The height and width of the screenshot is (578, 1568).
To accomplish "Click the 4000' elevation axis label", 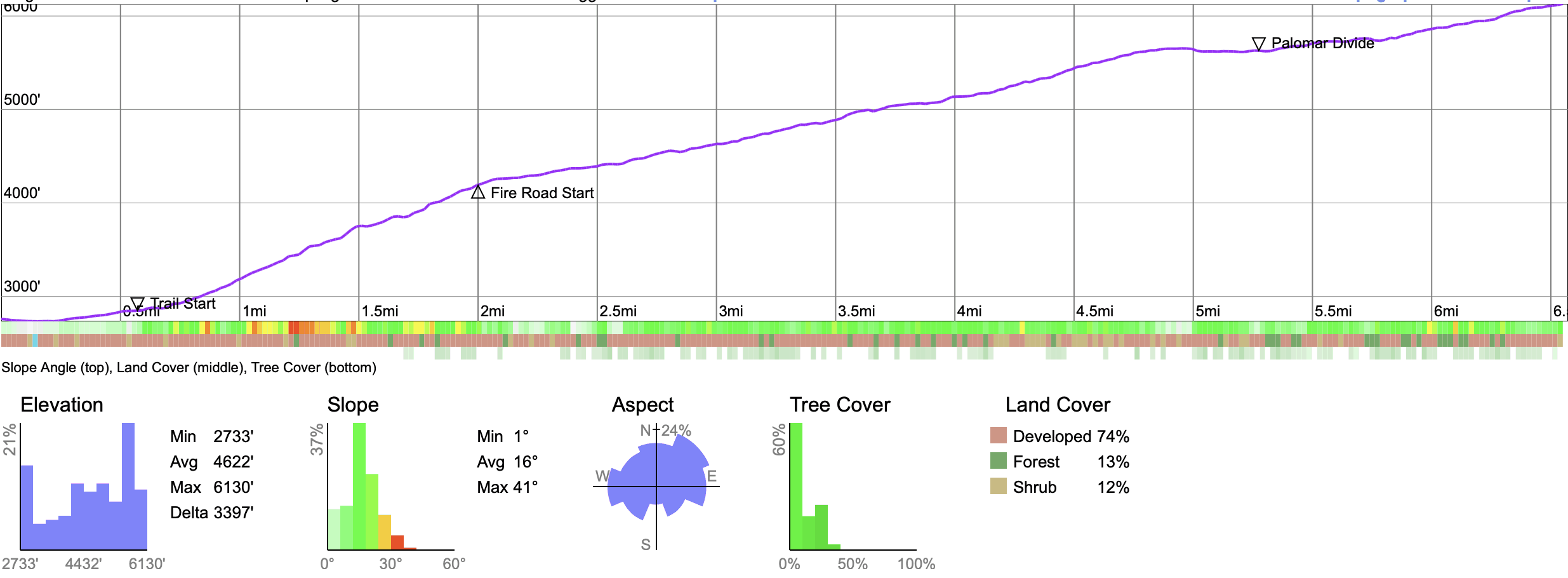I will [x=22, y=193].
